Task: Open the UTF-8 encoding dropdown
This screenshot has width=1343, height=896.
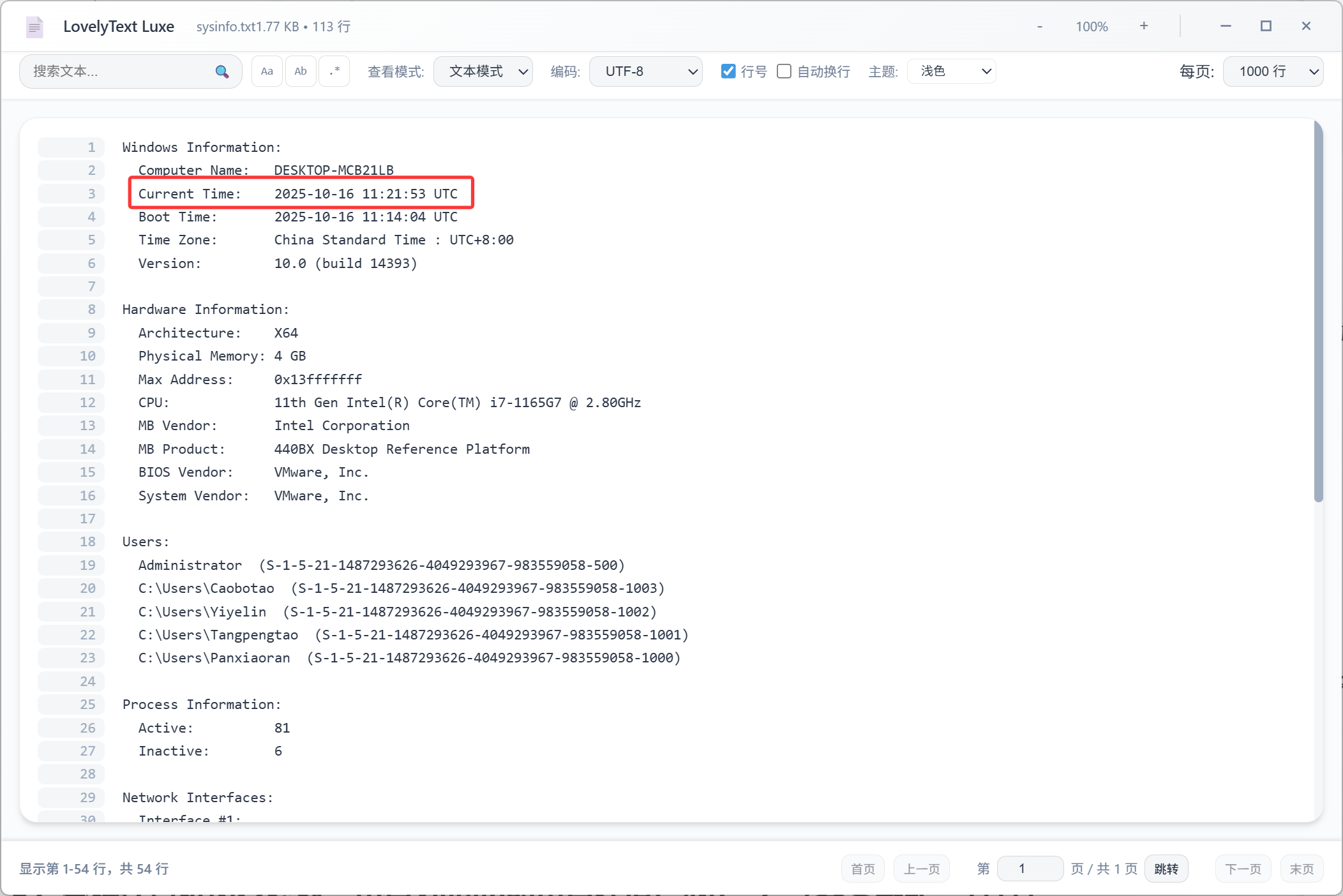Action: pos(645,71)
